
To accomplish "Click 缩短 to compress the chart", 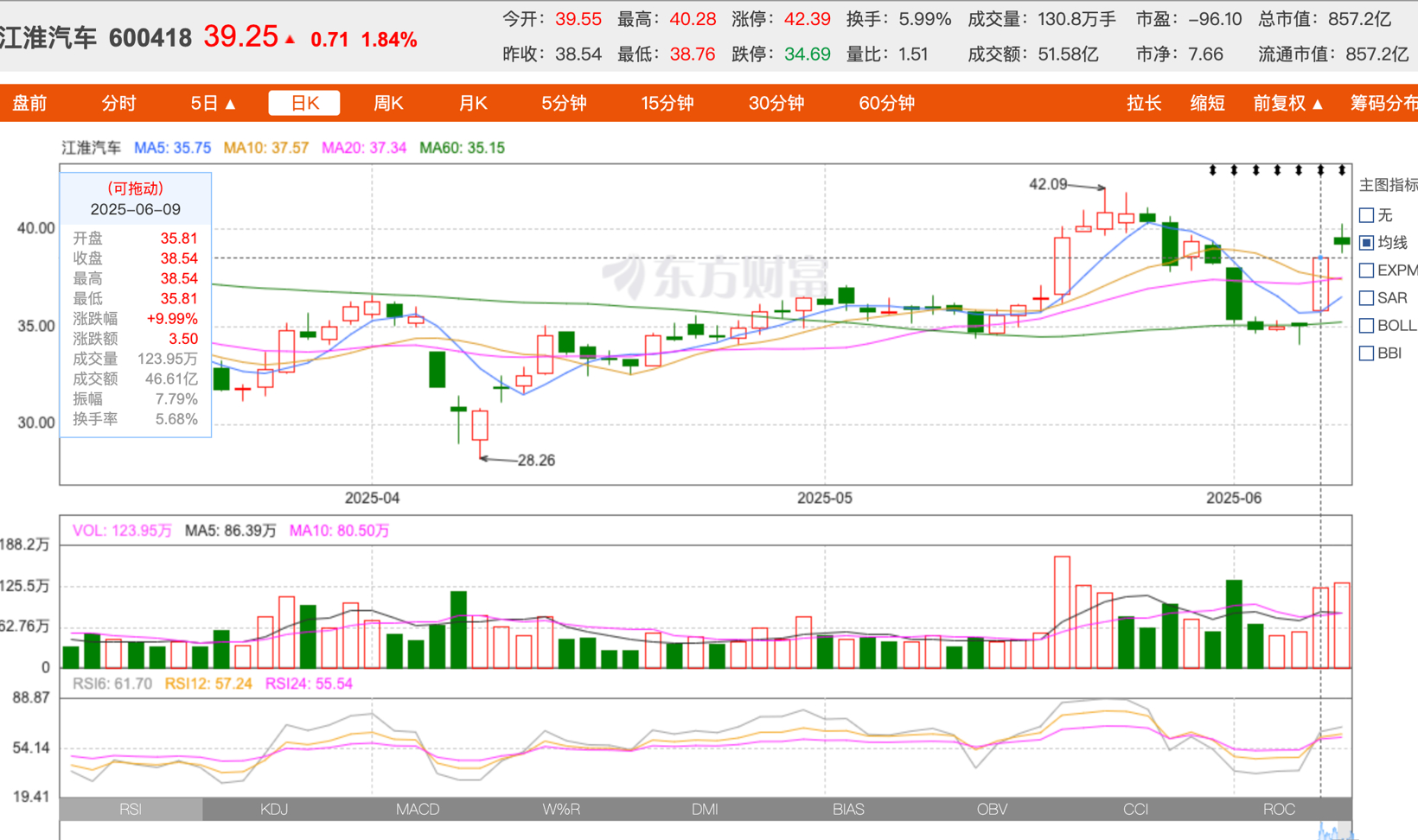I will pyautogui.click(x=1207, y=104).
